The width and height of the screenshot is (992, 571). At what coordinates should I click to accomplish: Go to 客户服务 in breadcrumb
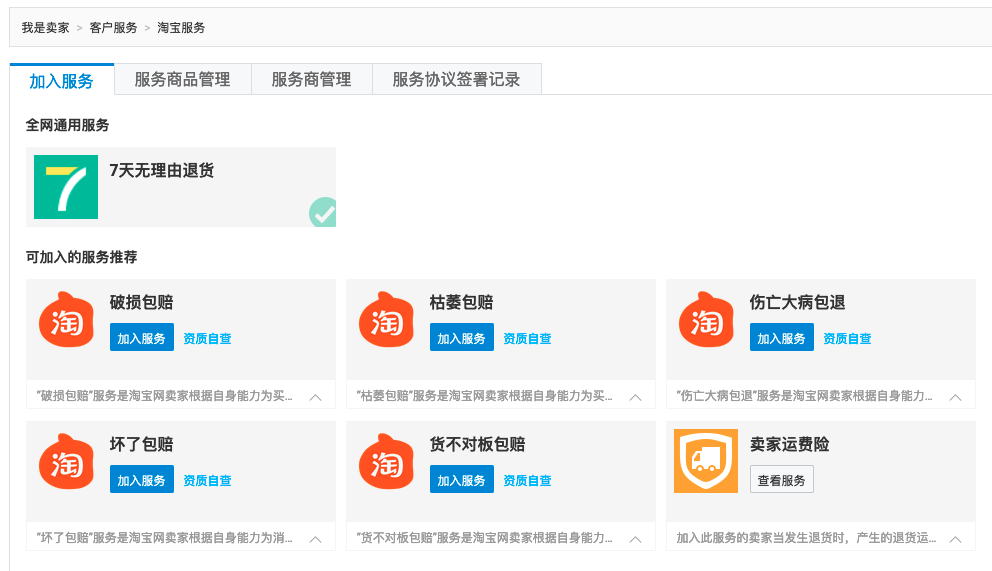click(113, 28)
